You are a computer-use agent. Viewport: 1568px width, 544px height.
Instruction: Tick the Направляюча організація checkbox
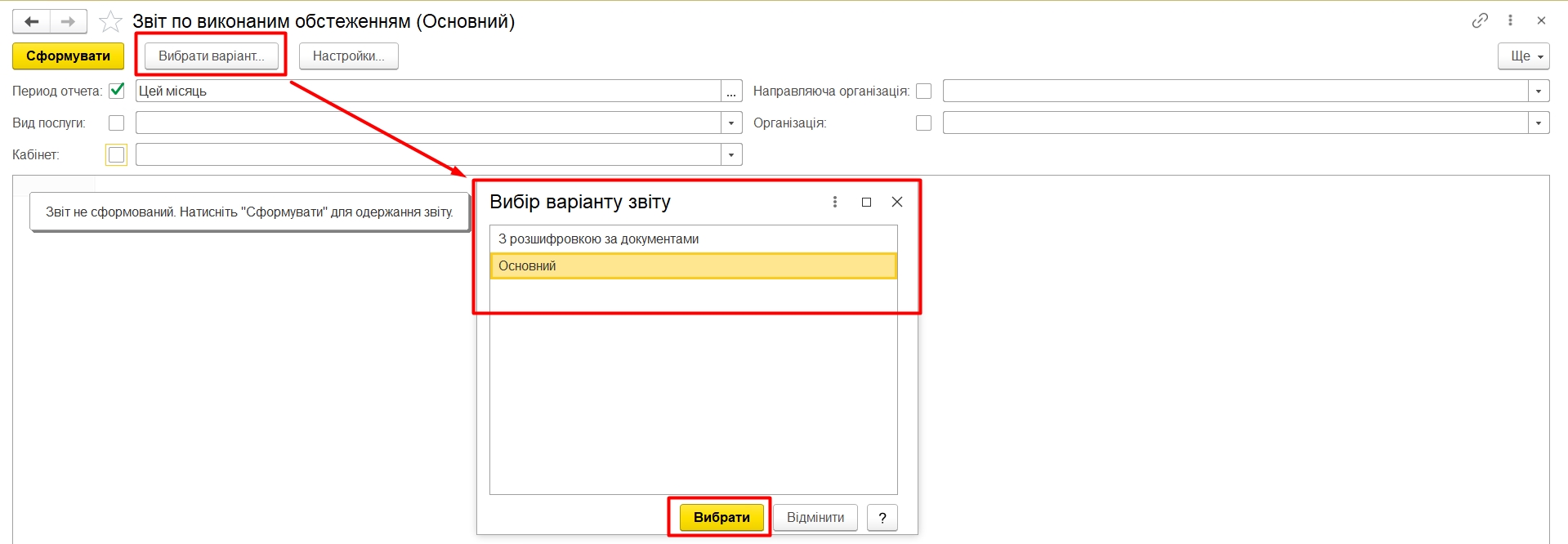[x=923, y=91]
